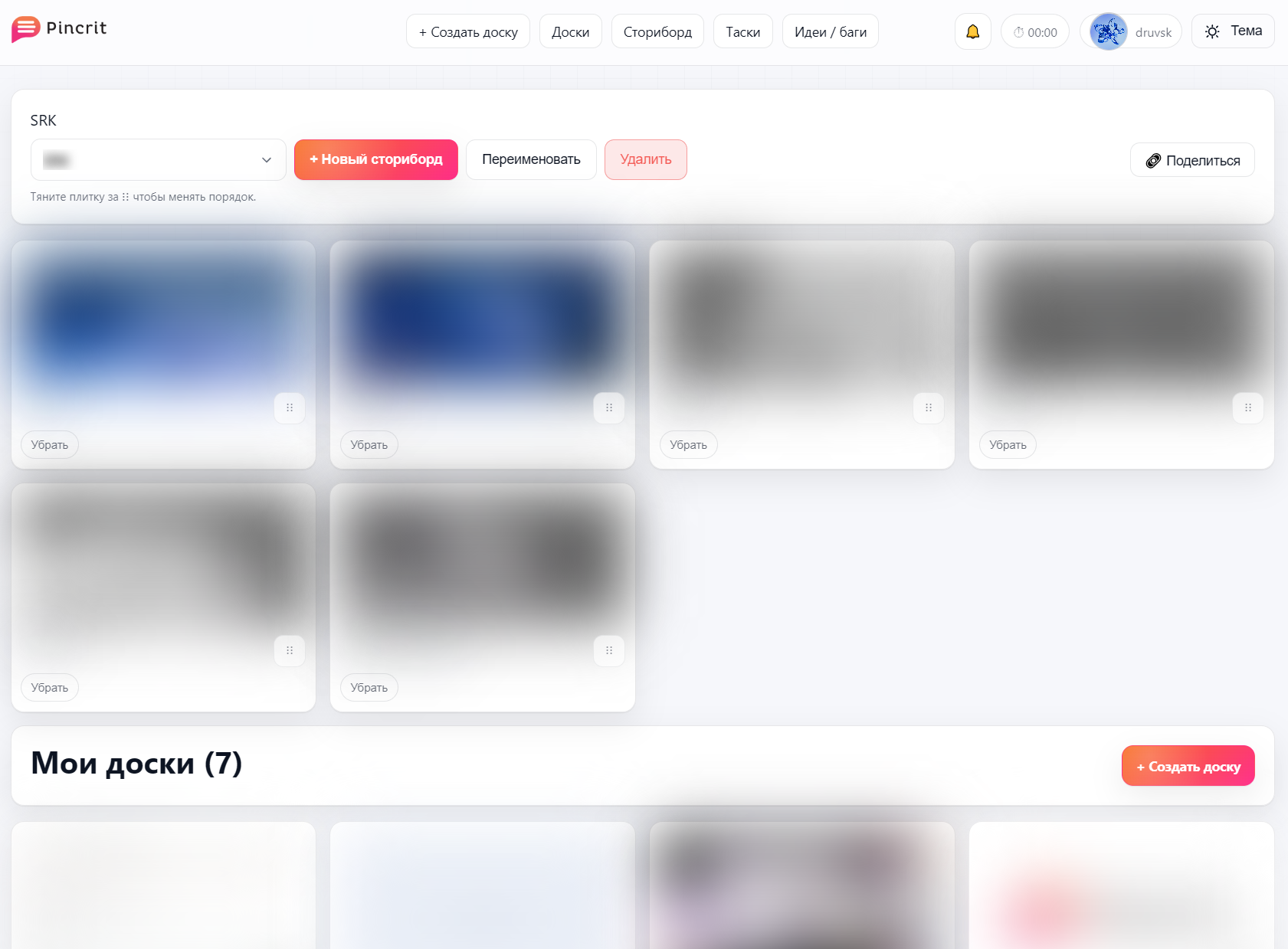Click the timer showing 00:00
This screenshot has height=949, width=1288.
(x=1034, y=31)
